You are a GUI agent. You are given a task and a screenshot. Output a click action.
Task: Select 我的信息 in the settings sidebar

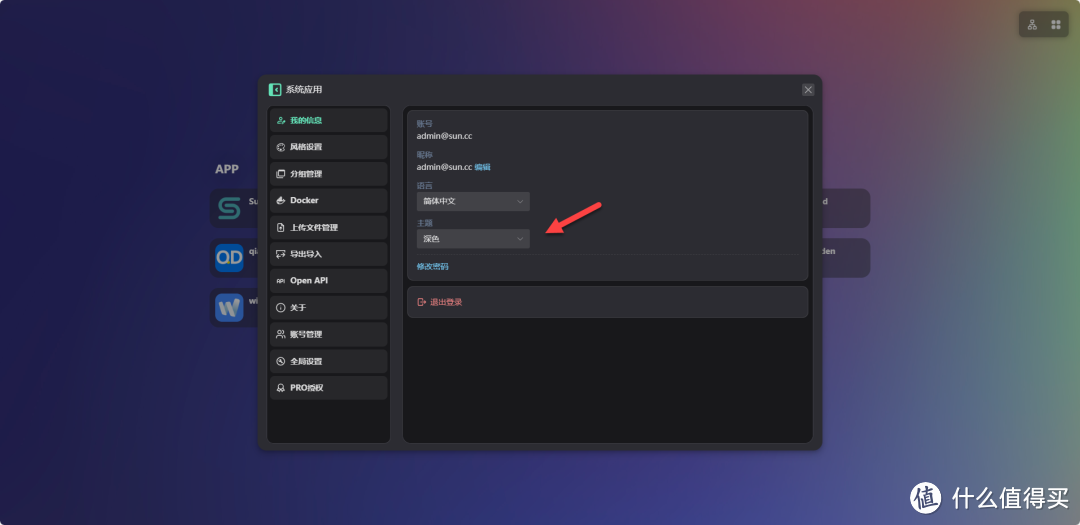329,120
